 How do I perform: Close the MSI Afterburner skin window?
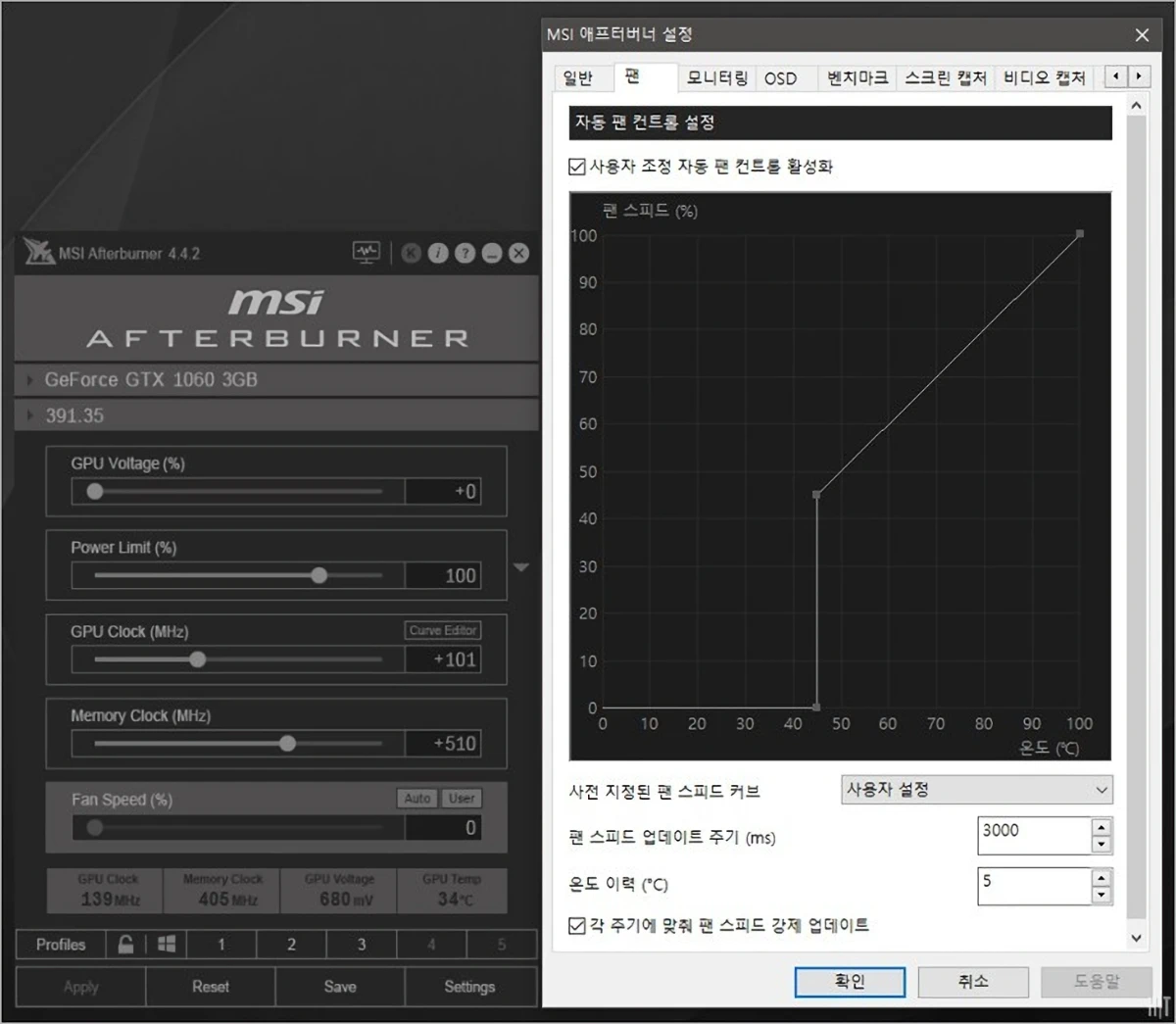tap(518, 254)
